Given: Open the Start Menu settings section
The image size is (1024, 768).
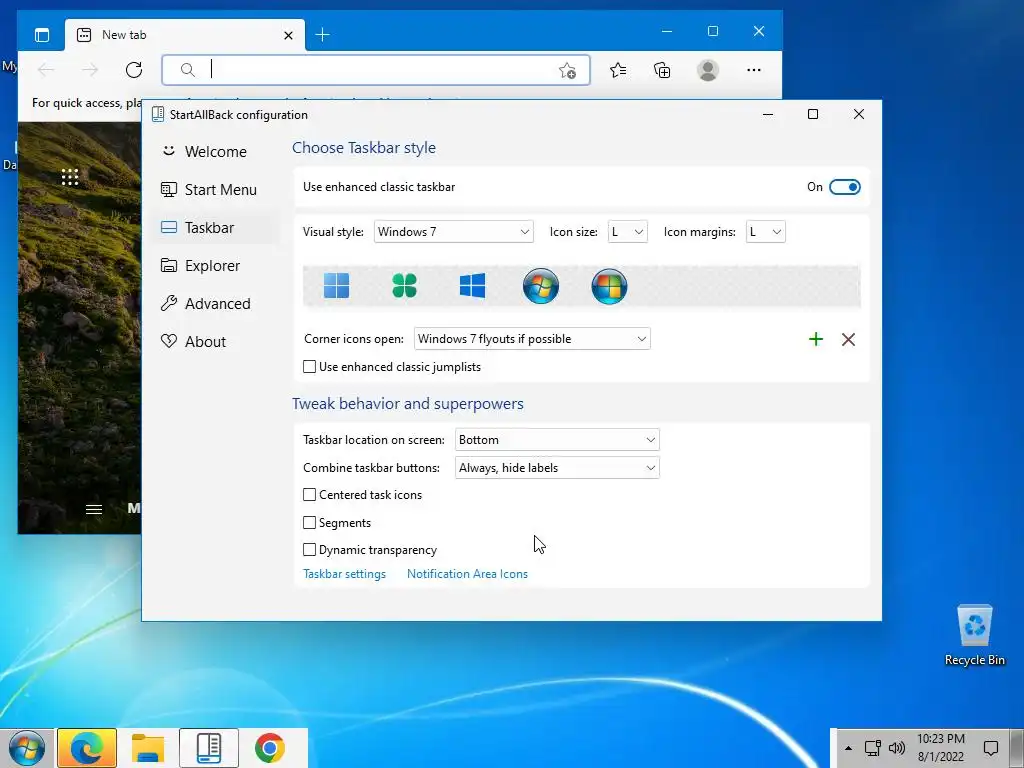Looking at the screenshot, I should pos(216,189).
